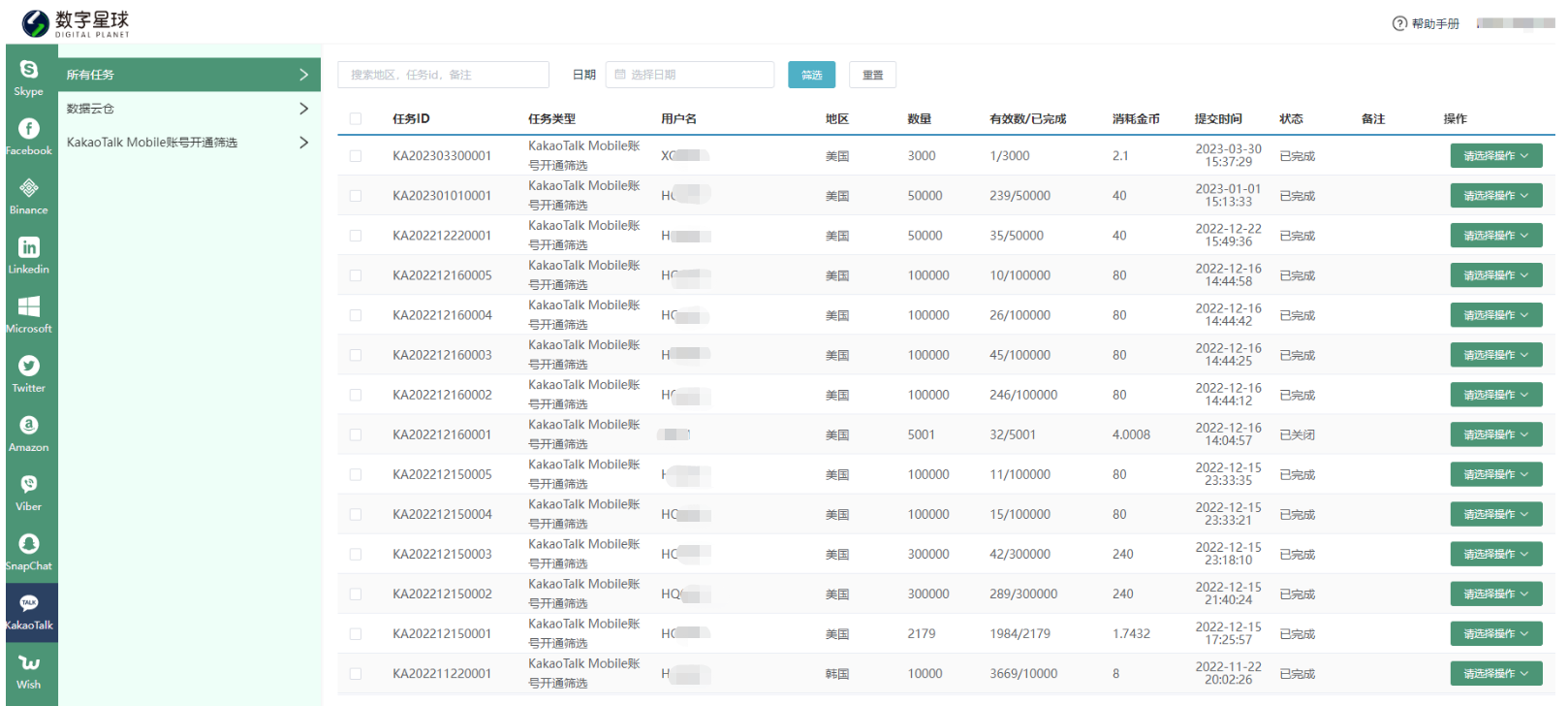Click the 筛选 filter button
Viewport: 1568px width, 706px height.
point(811,75)
